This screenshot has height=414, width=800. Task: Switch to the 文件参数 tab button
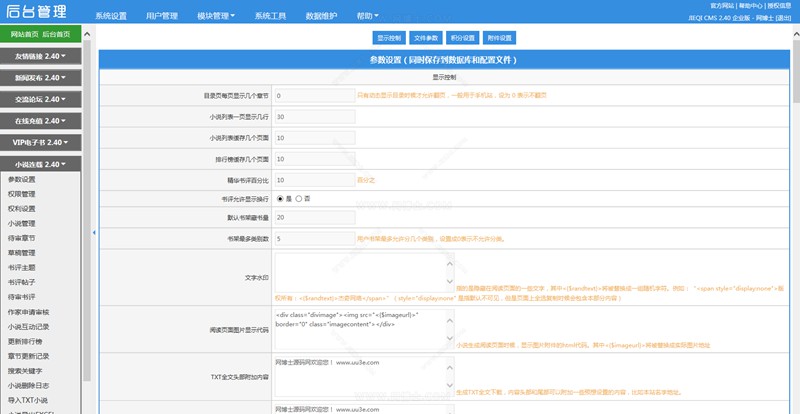[426, 38]
